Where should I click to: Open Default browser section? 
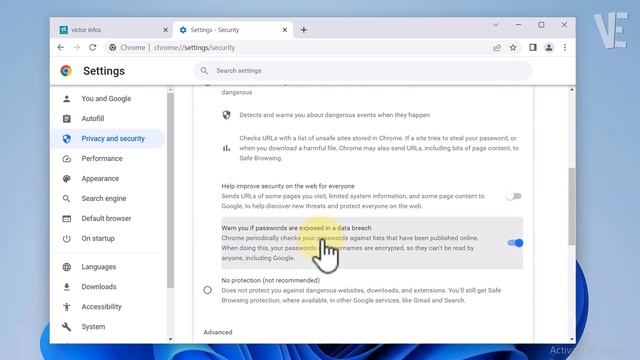tap(108, 218)
